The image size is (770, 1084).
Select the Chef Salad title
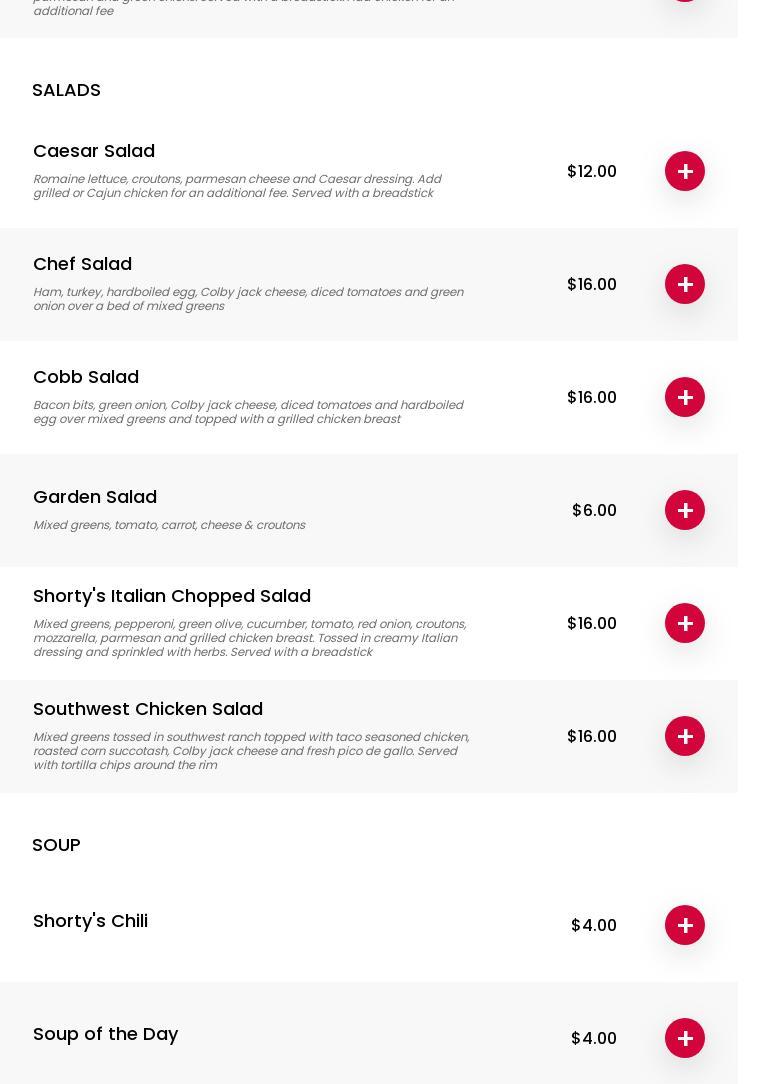pyautogui.click(x=82, y=264)
